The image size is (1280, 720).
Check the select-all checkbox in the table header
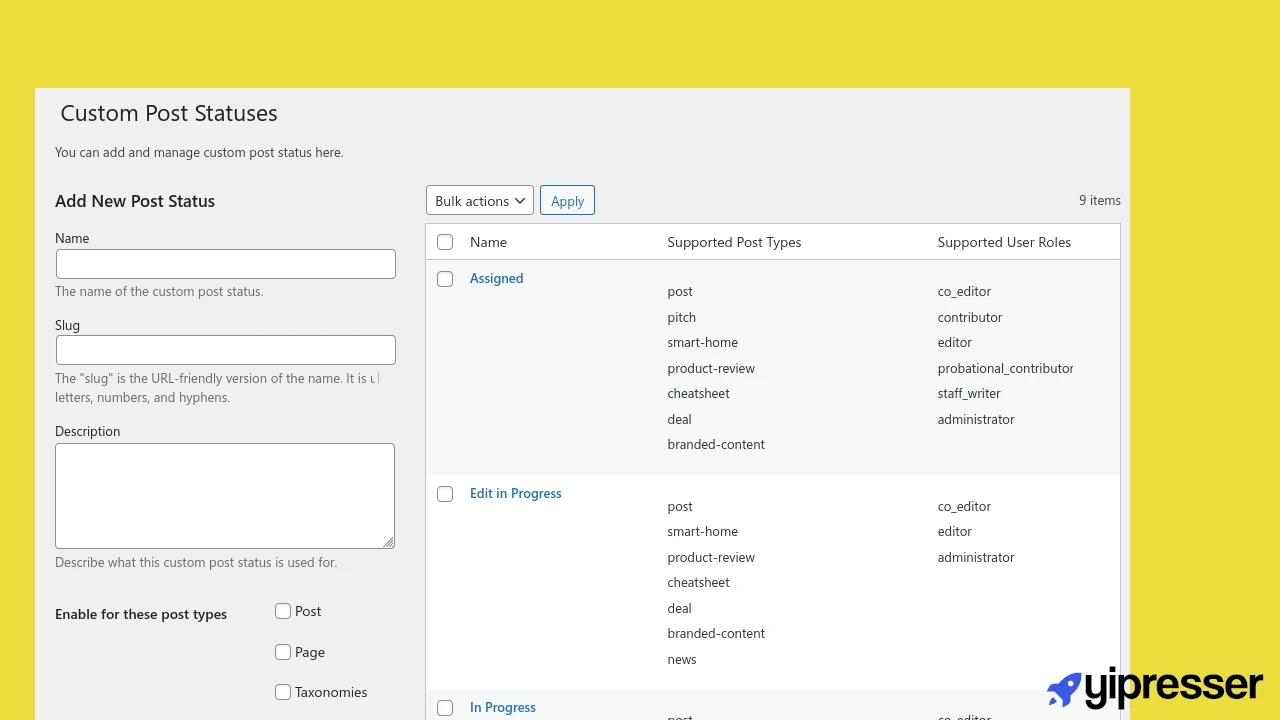point(445,242)
